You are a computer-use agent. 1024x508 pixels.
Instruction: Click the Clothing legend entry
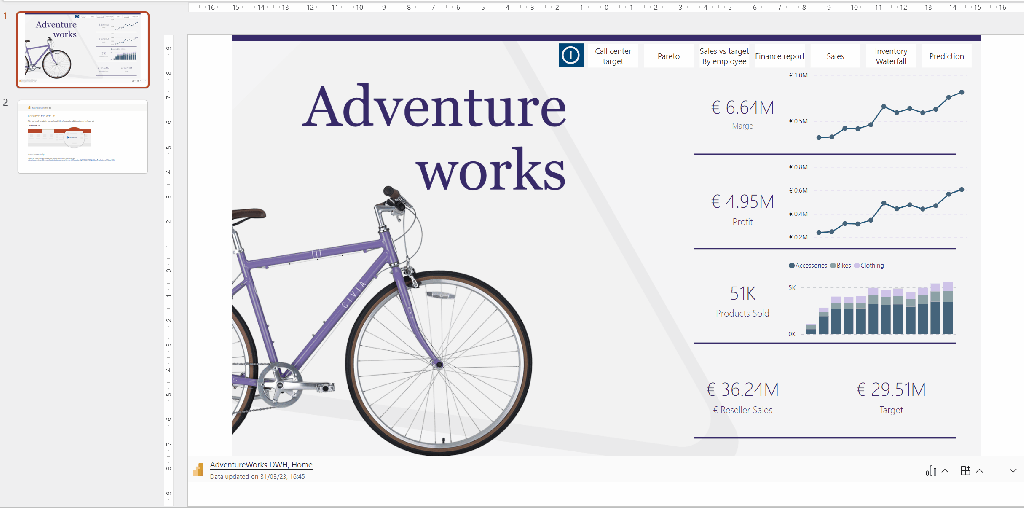869,266
